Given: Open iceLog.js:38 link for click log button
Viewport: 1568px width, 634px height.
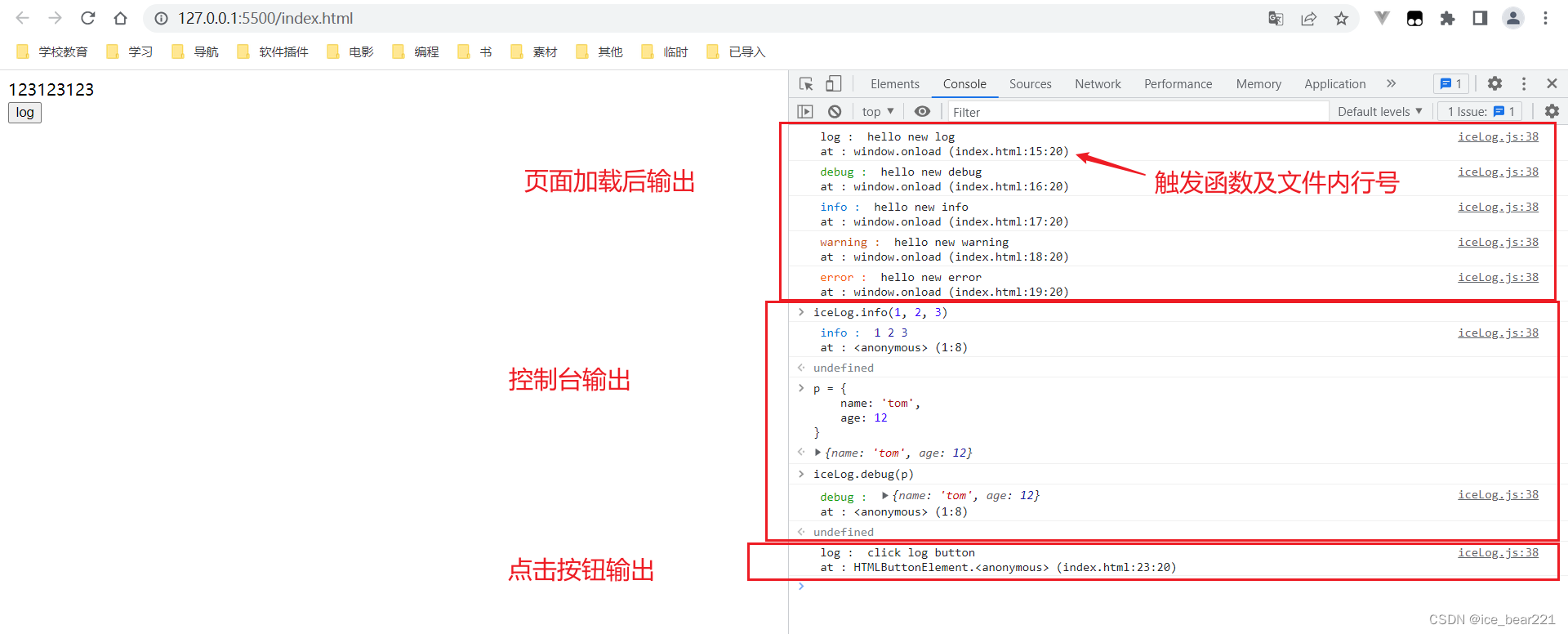Looking at the screenshot, I should point(1498,552).
